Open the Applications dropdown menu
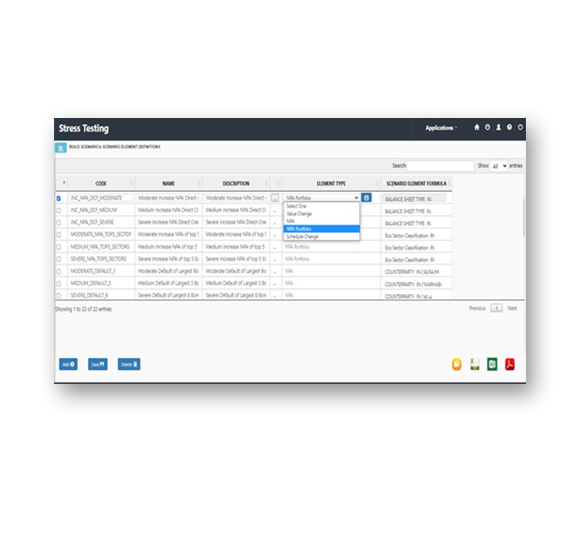This screenshot has width=579, height=535. [x=441, y=128]
